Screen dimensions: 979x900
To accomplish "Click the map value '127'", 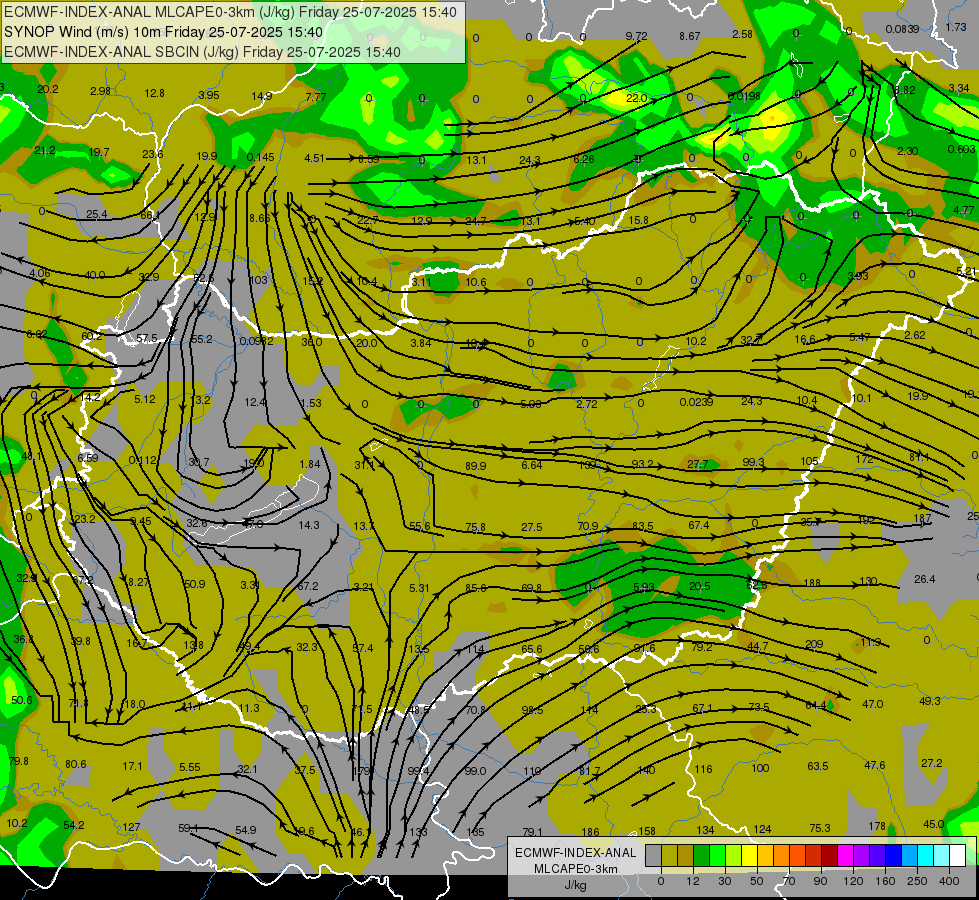I will point(131,827).
